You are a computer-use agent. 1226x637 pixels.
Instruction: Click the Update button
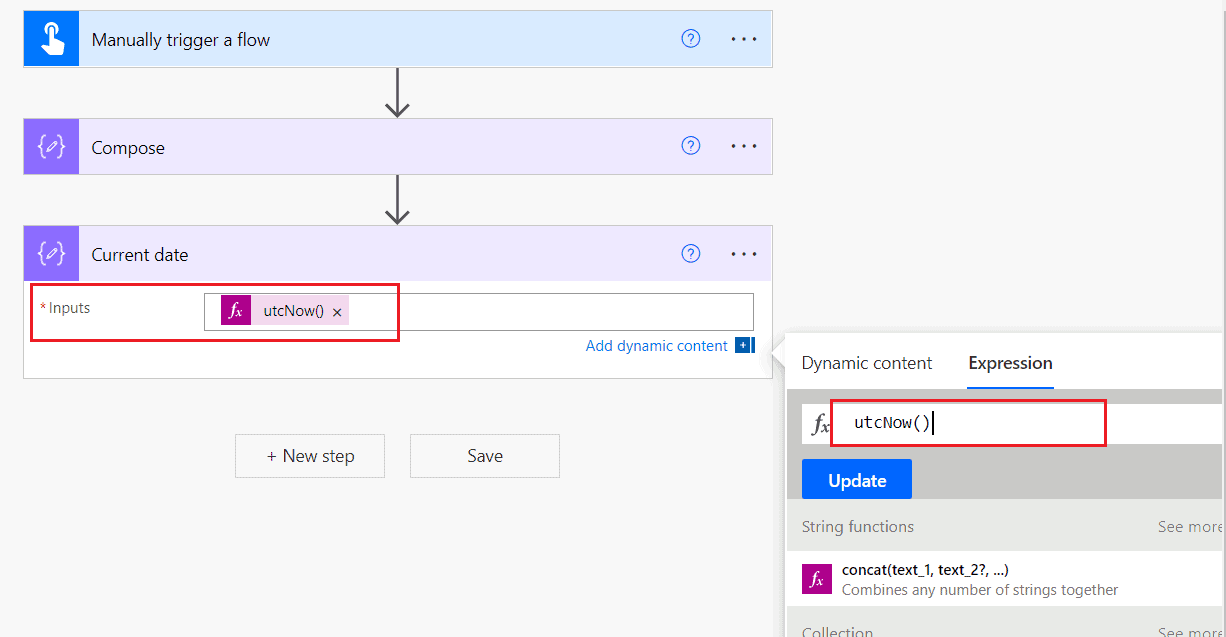click(856, 478)
